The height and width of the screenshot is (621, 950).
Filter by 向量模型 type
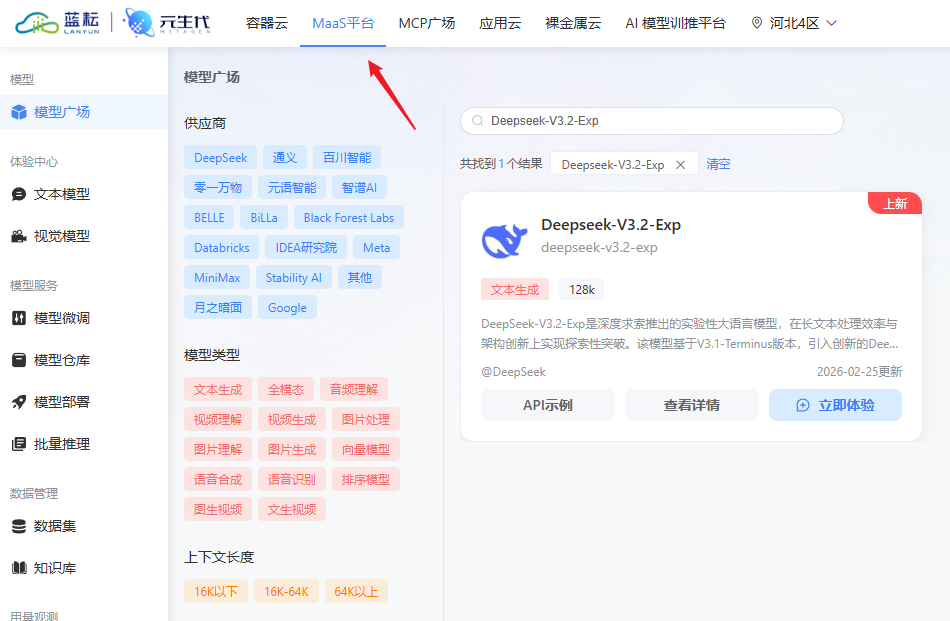coord(366,450)
